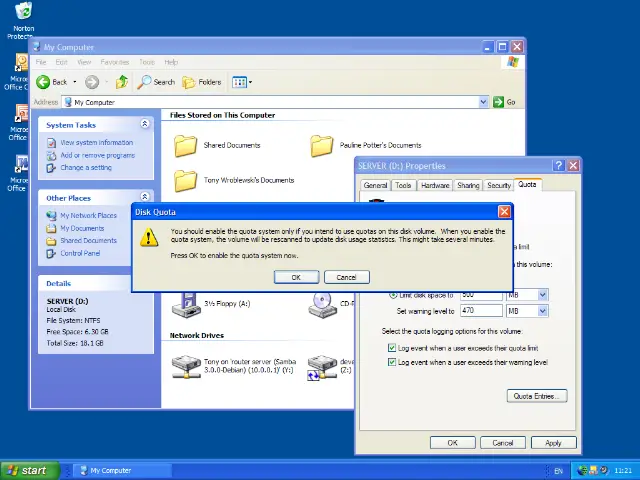Image resolution: width=640 pixels, height=480 pixels.
Task: Click OK in the Disk Quota dialog
Action: click(x=296, y=277)
